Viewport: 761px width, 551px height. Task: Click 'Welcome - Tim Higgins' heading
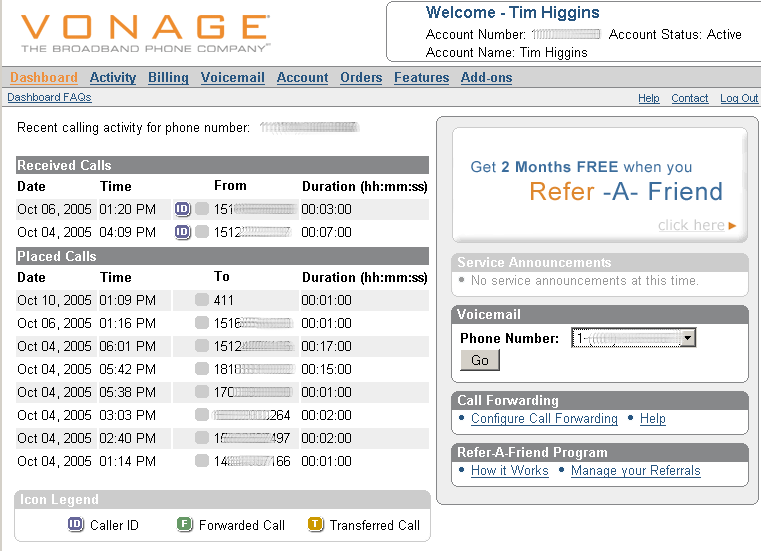click(513, 12)
